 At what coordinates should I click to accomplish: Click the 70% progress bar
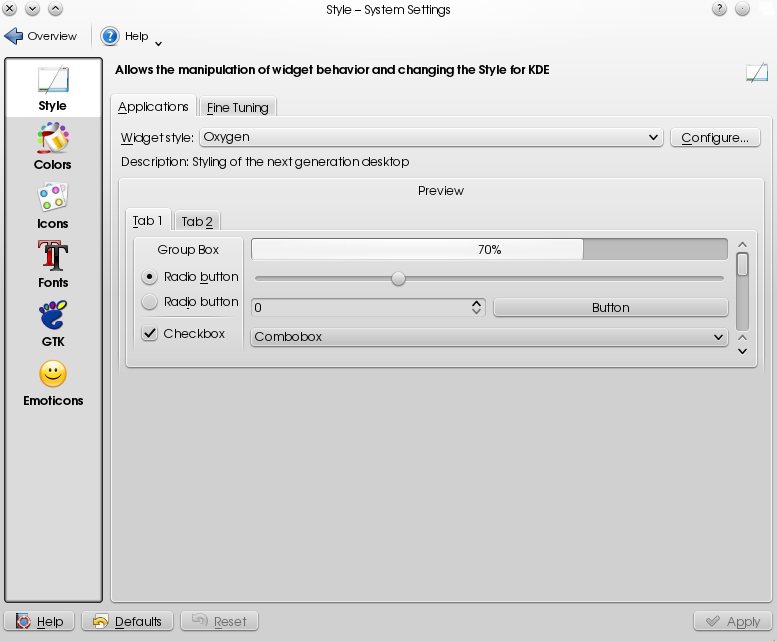(490, 249)
